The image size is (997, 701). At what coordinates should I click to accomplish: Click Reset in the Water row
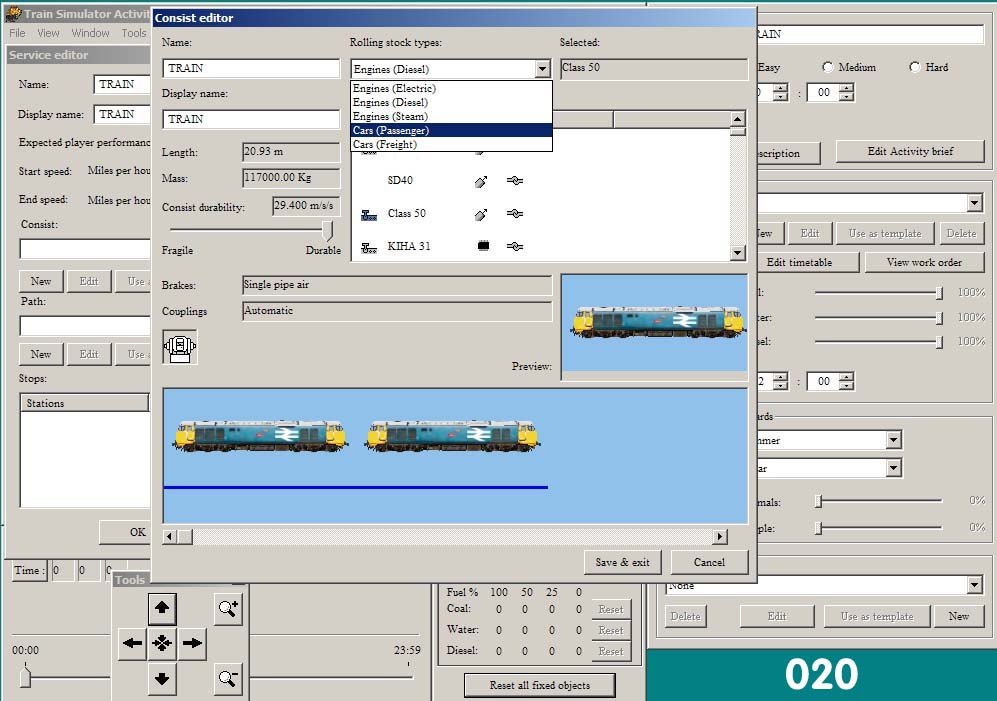[x=611, y=630]
